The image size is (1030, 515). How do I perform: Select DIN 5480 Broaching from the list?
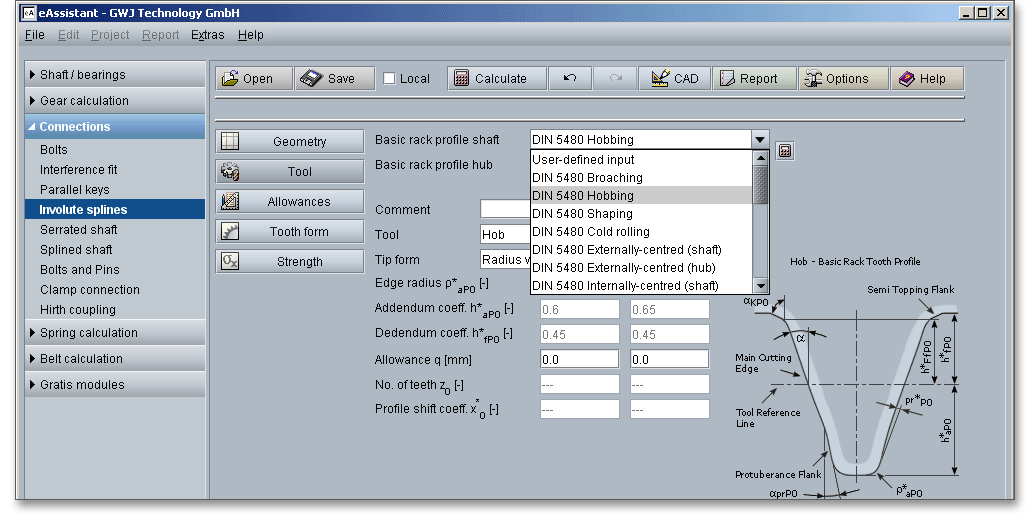[587, 178]
